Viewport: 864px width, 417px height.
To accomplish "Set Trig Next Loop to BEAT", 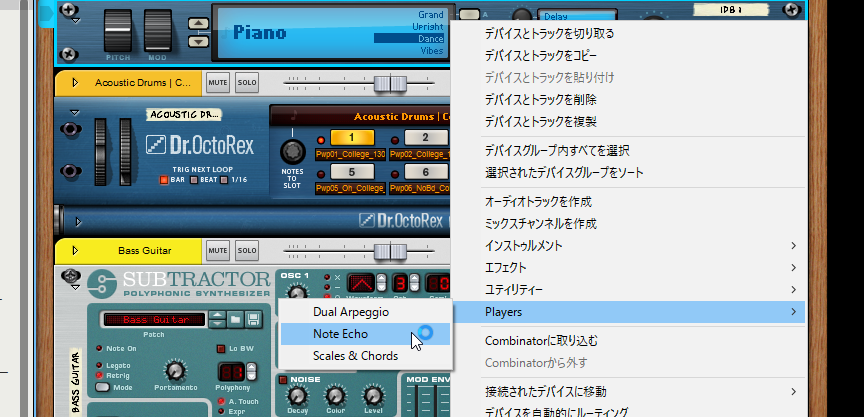I will (x=193, y=180).
